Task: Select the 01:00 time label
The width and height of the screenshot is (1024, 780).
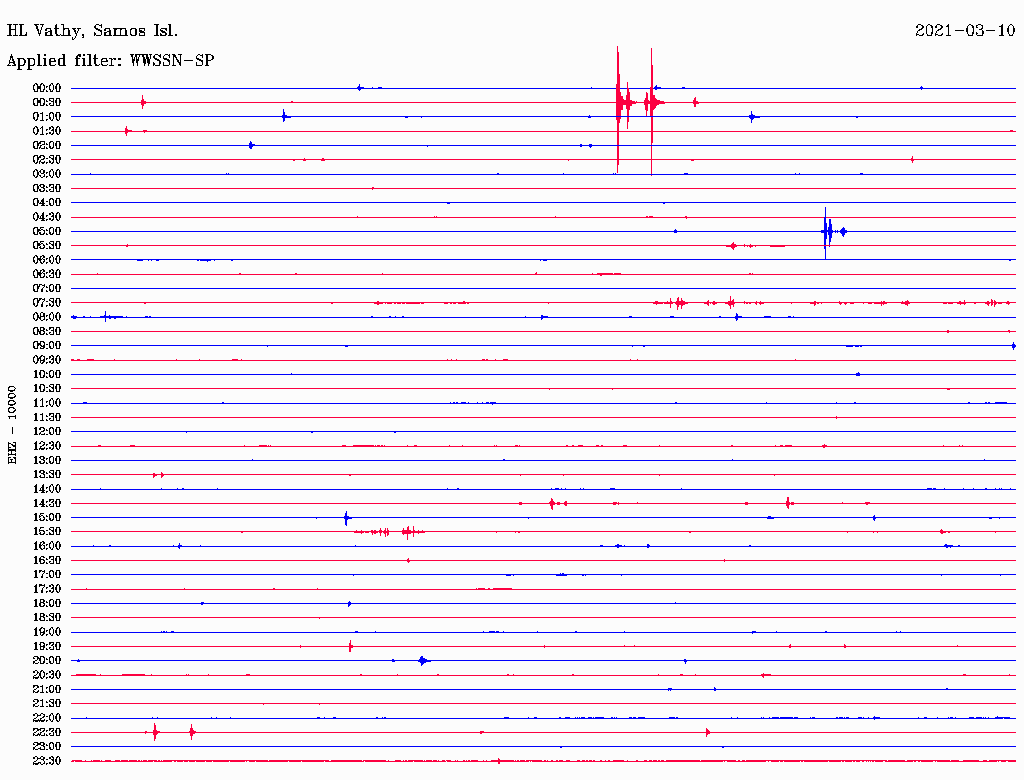Action: click(x=47, y=117)
